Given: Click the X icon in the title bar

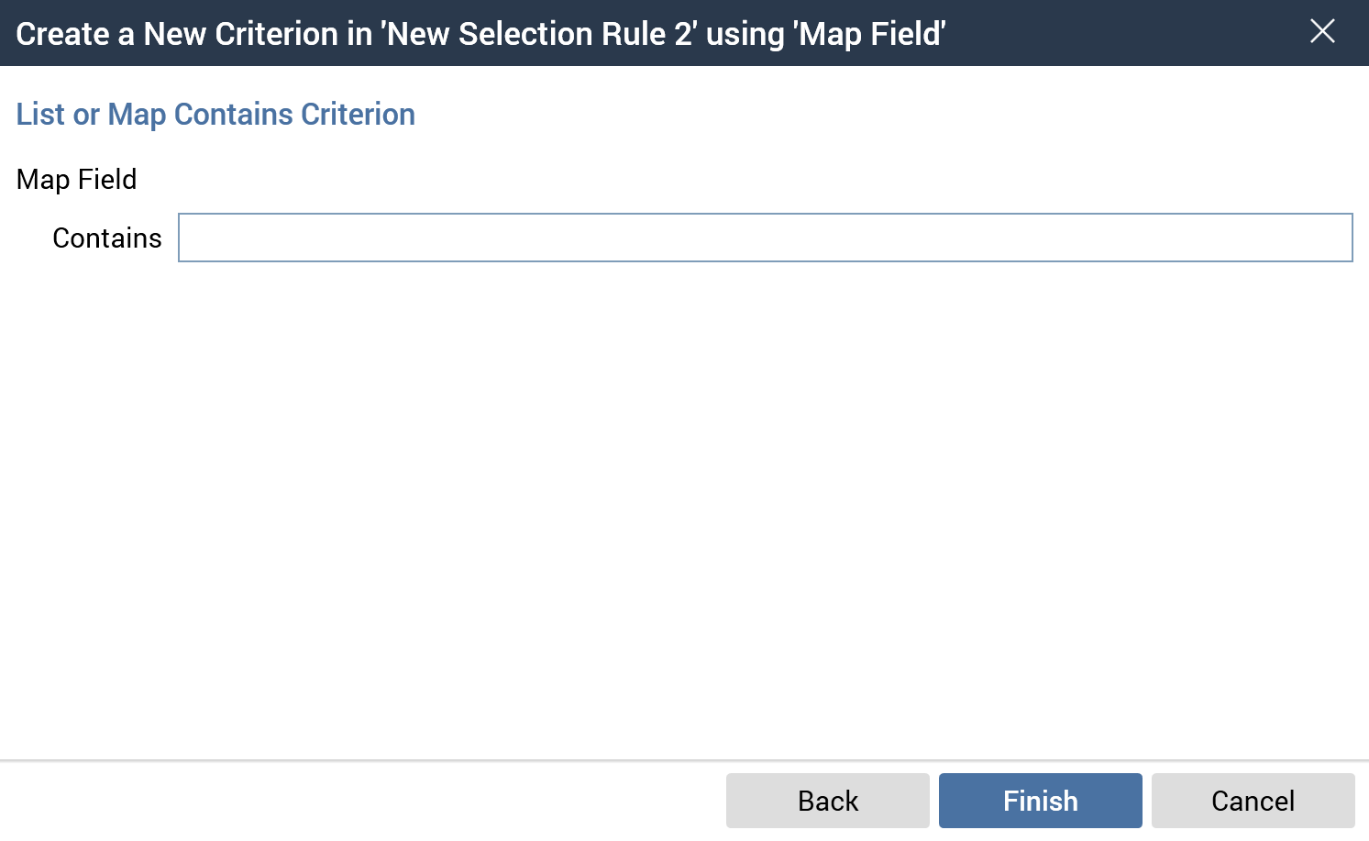Looking at the screenshot, I should [1322, 32].
